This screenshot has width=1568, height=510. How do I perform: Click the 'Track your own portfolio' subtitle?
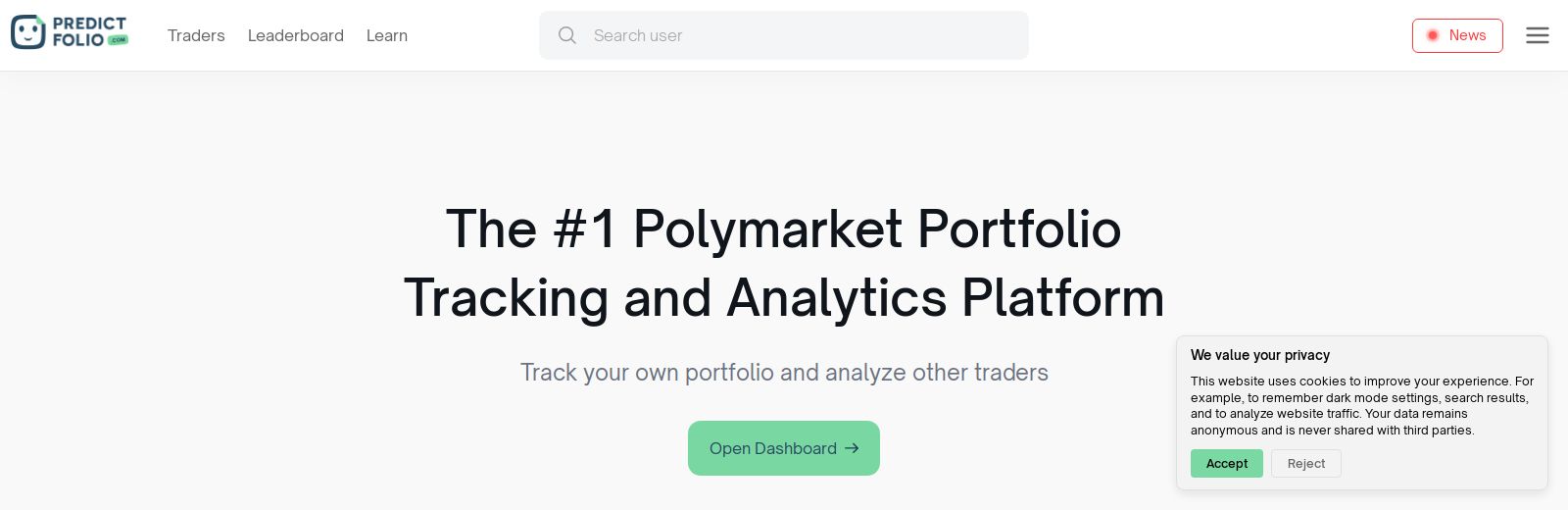click(x=784, y=373)
